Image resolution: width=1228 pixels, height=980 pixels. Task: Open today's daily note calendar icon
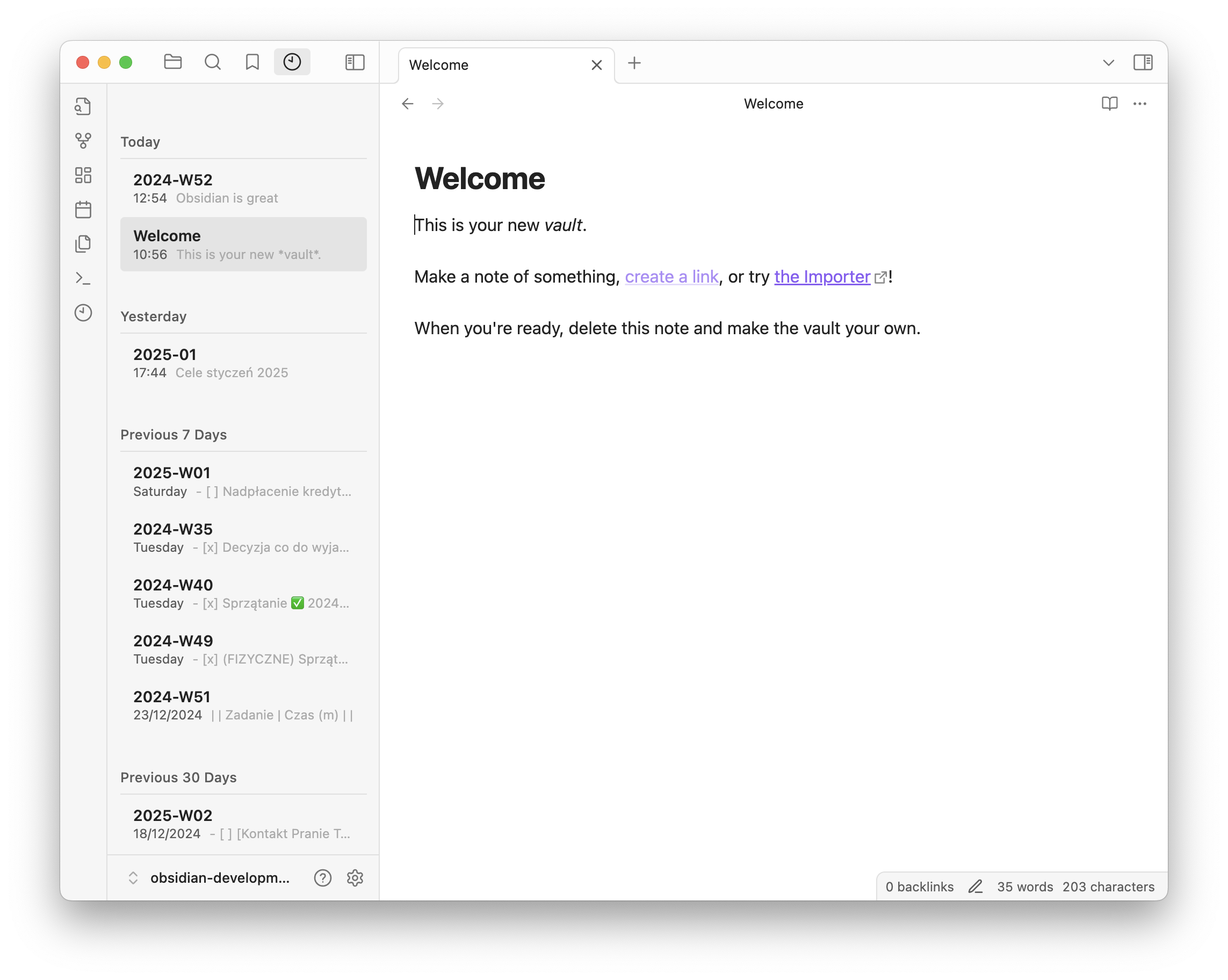(x=83, y=210)
